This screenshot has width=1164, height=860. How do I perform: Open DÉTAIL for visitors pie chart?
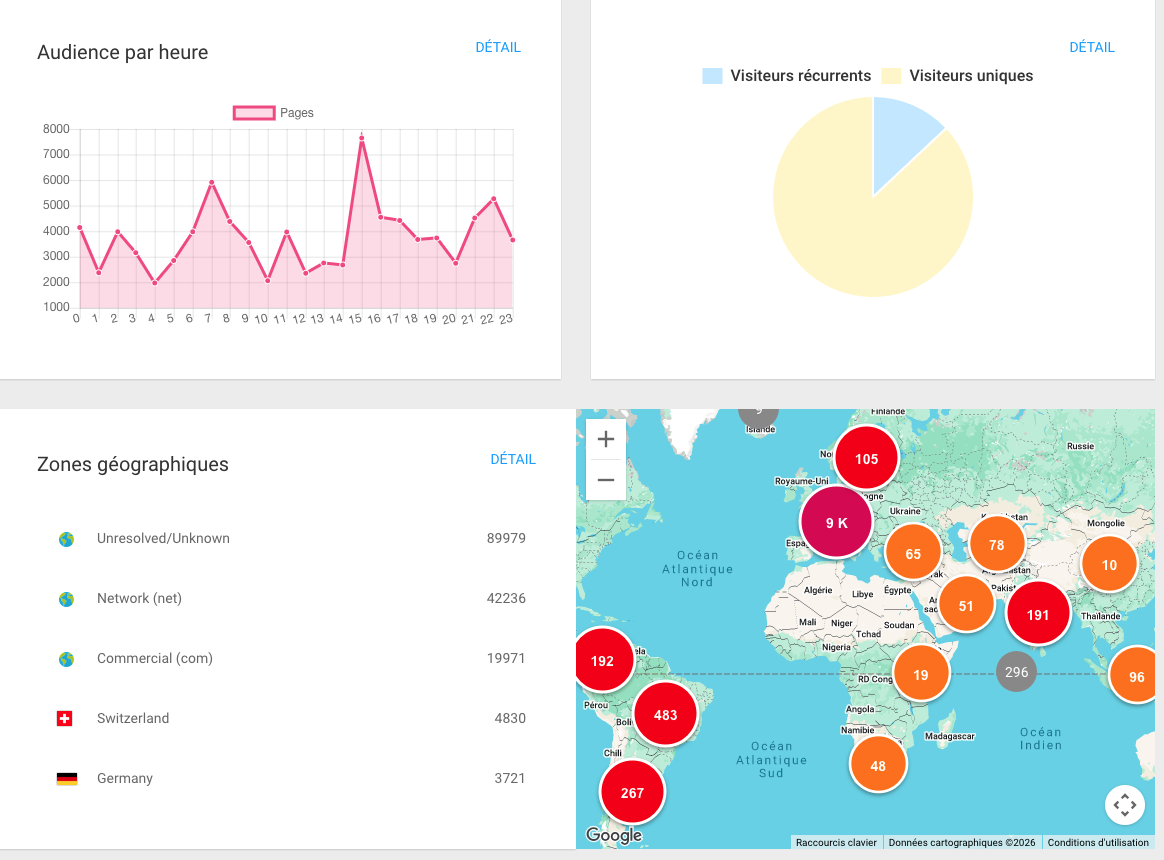click(1092, 48)
